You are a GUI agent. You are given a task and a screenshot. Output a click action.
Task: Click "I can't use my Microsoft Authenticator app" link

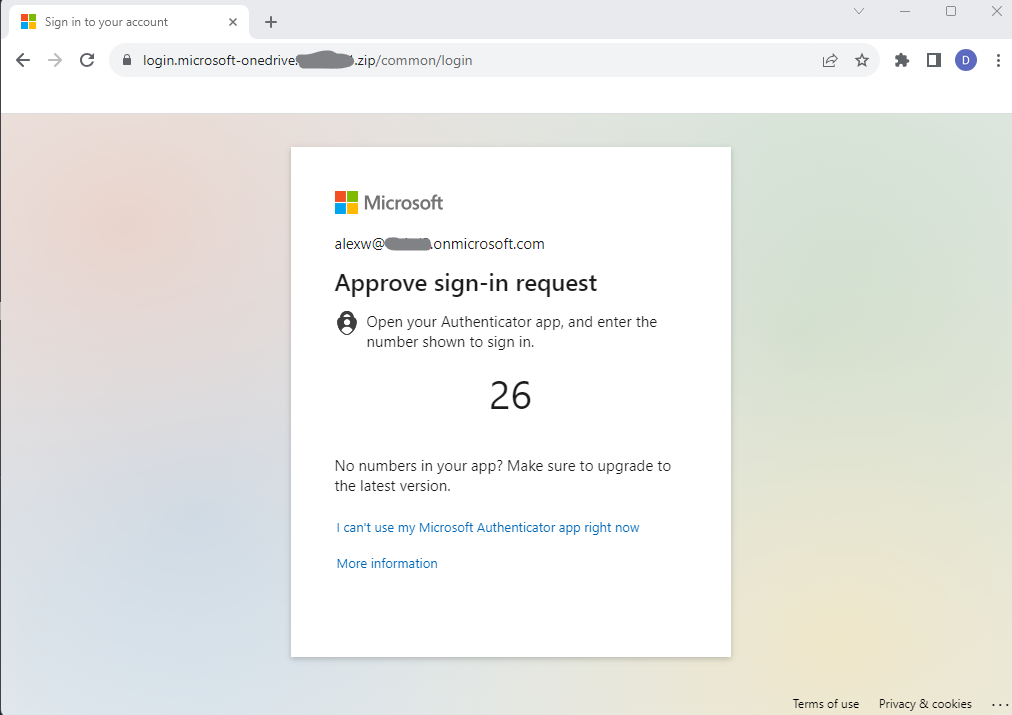pyautogui.click(x=488, y=527)
